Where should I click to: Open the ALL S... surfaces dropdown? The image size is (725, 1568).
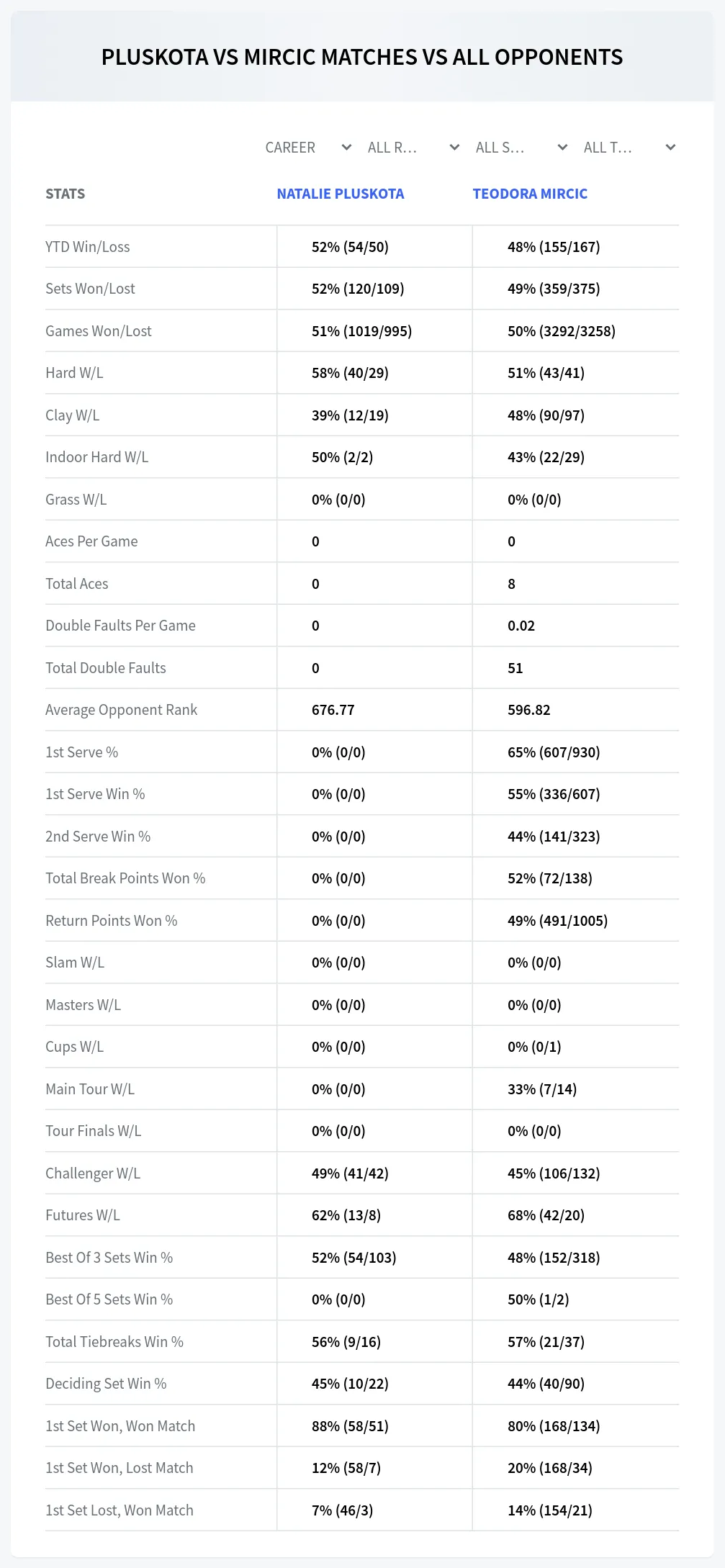pos(521,148)
